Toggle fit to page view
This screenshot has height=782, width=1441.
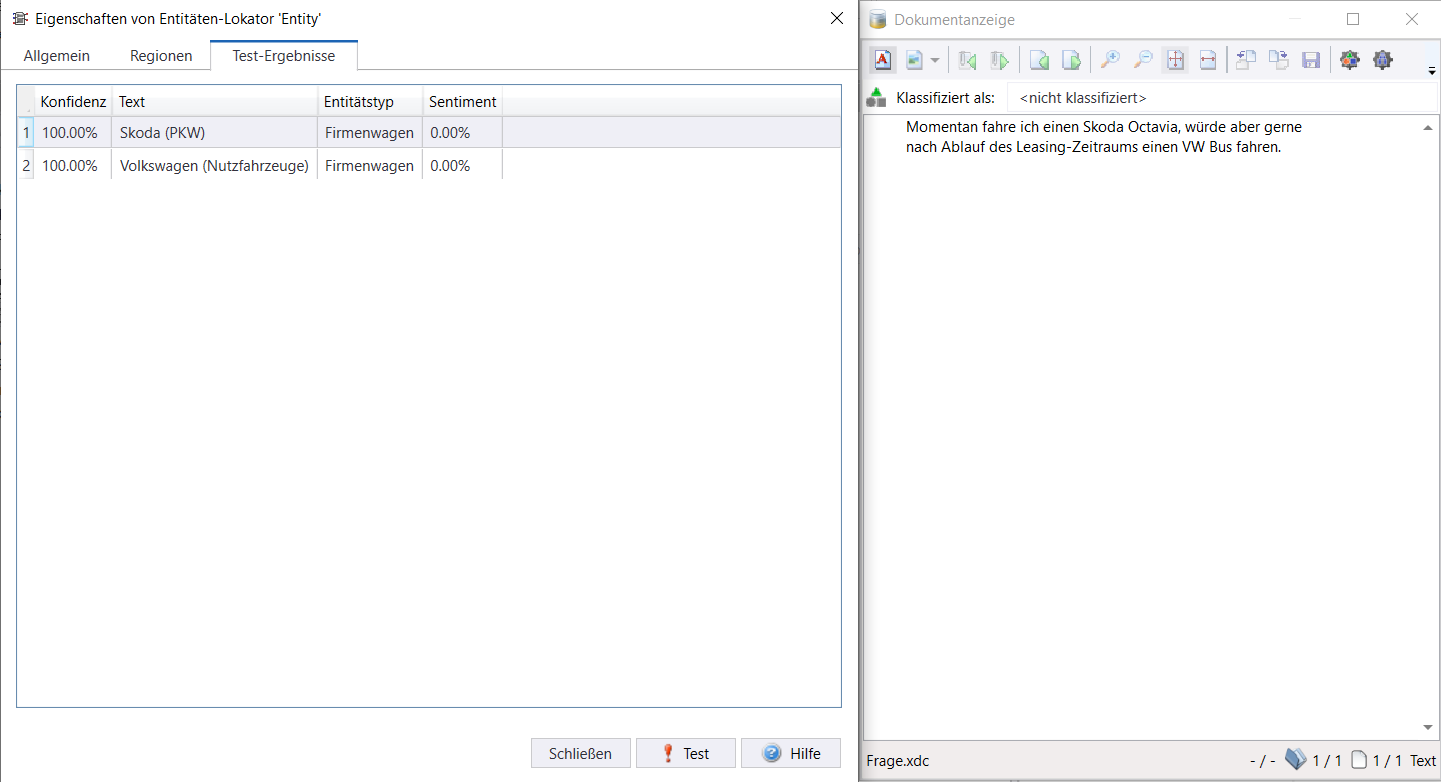click(1175, 61)
